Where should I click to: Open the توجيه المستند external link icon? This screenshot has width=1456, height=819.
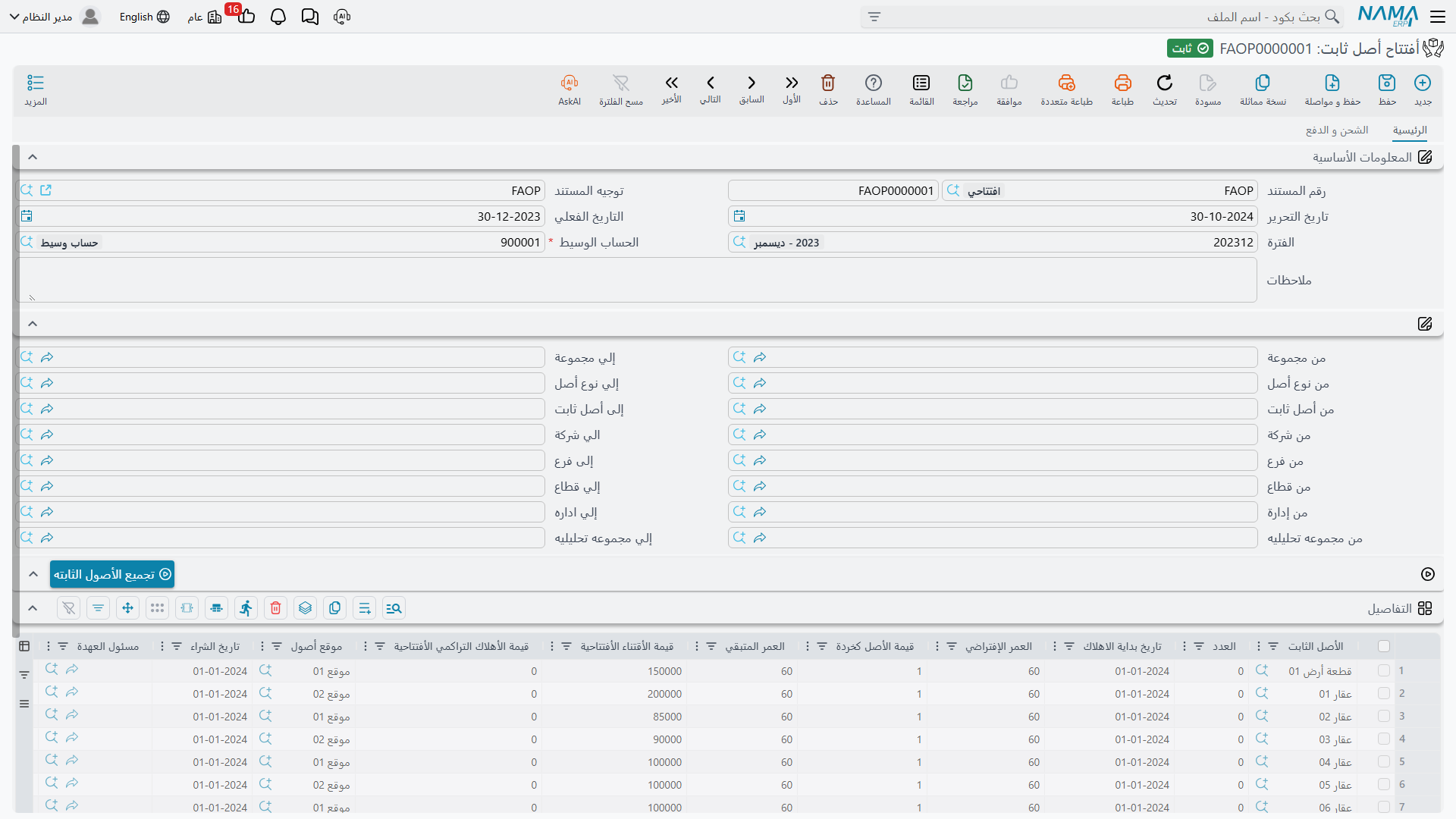click(45, 190)
